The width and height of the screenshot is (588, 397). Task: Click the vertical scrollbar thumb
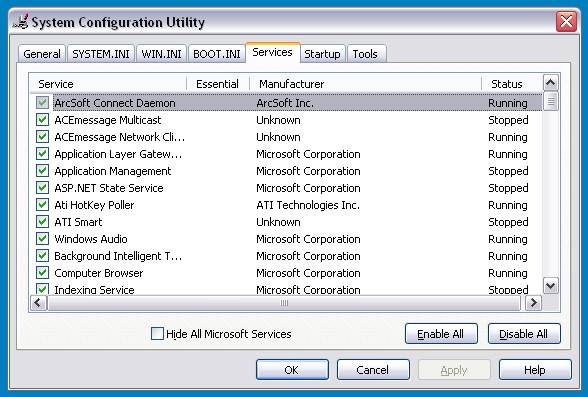(550, 101)
